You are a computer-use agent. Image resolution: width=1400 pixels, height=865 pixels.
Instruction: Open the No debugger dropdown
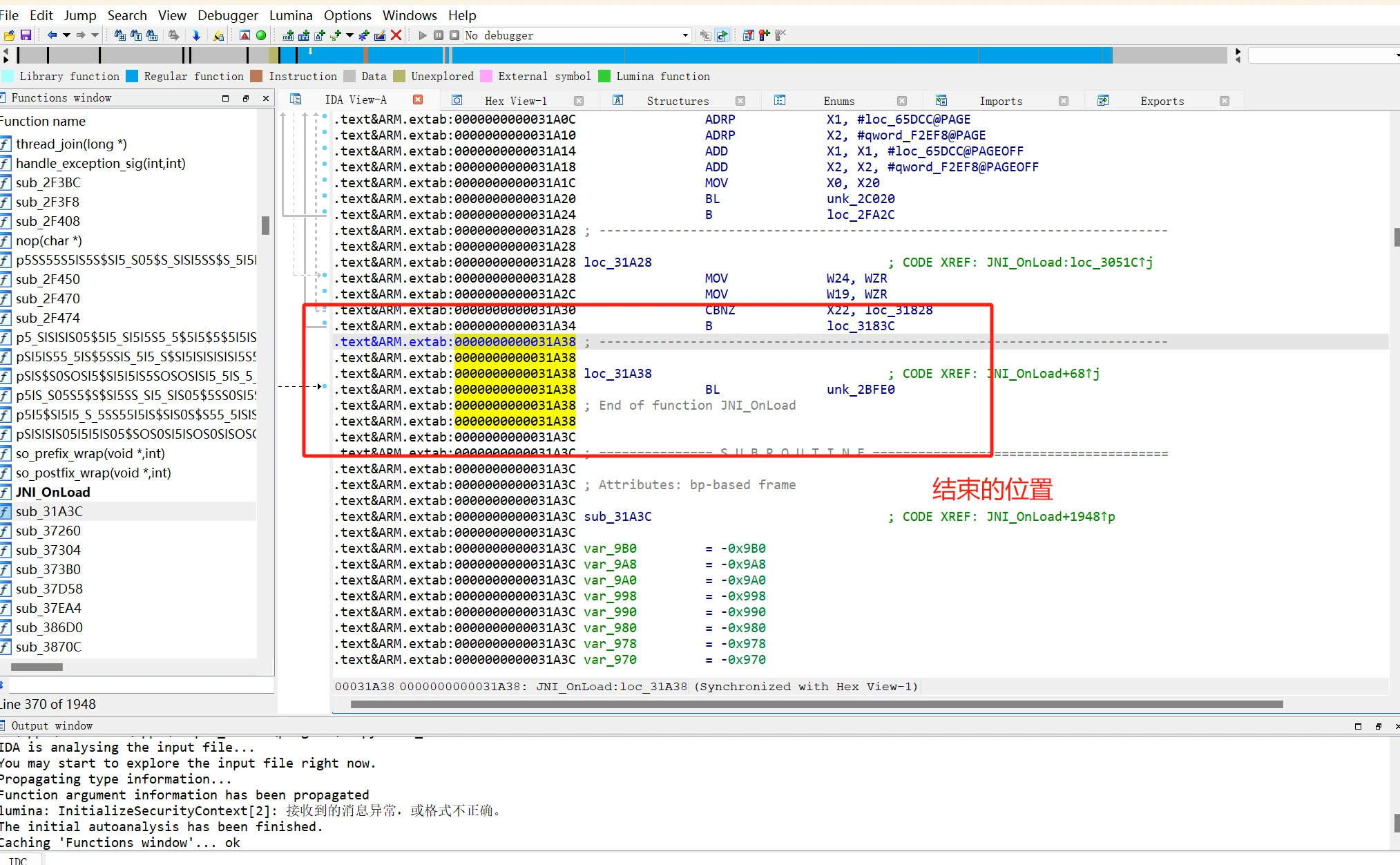pos(684,35)
